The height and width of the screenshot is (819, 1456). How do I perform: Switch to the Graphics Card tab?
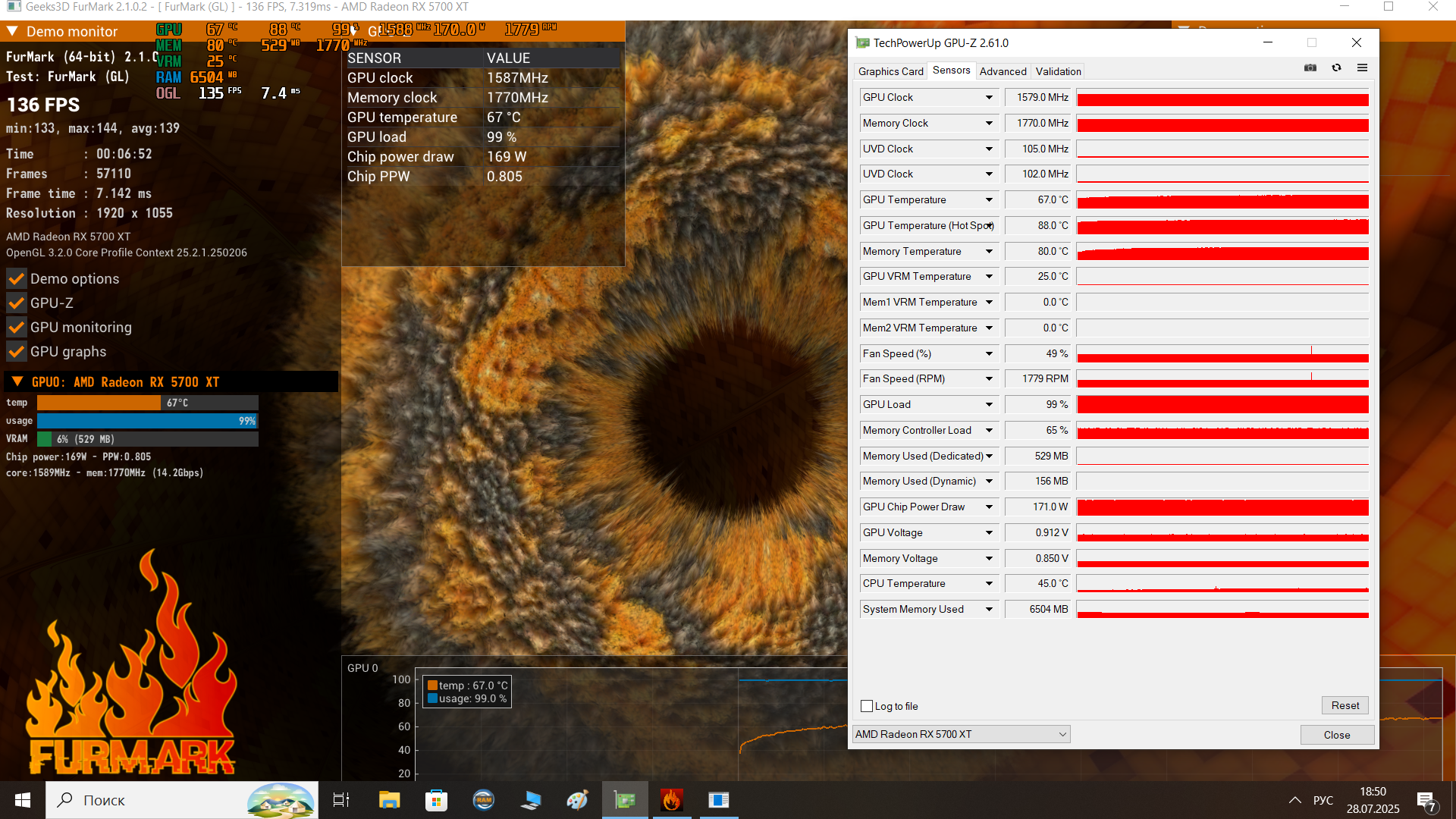pos(890,71)
